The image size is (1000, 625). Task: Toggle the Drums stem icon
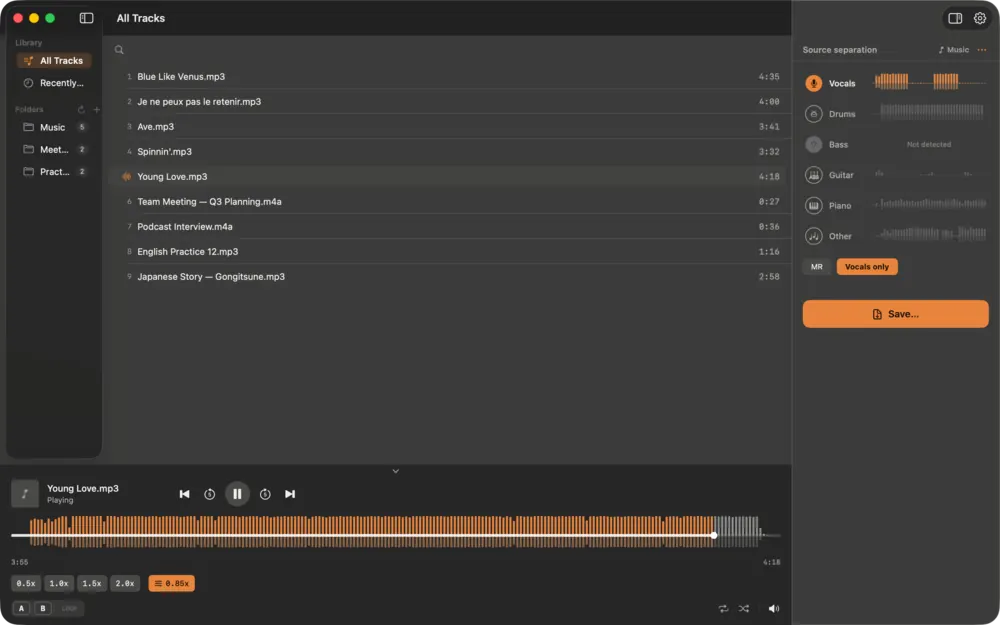[813, 114]
